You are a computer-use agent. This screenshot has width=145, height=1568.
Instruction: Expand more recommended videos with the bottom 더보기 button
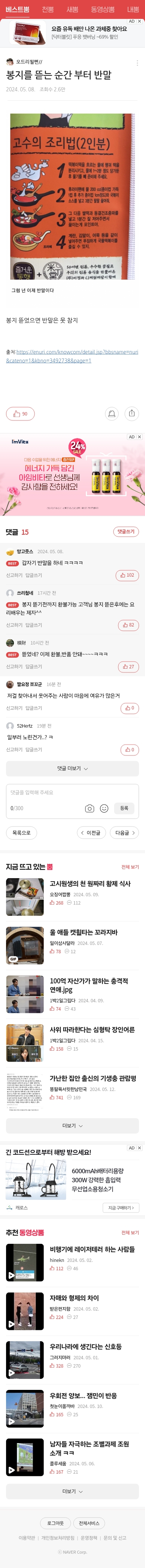(x=72, y=1491)
